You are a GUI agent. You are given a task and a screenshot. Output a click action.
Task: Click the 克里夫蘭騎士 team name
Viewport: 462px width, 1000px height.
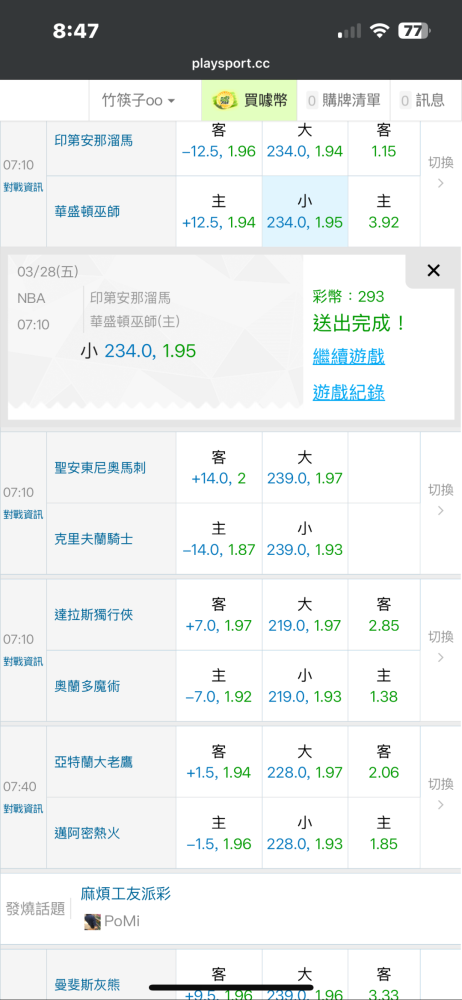point(94,539)
